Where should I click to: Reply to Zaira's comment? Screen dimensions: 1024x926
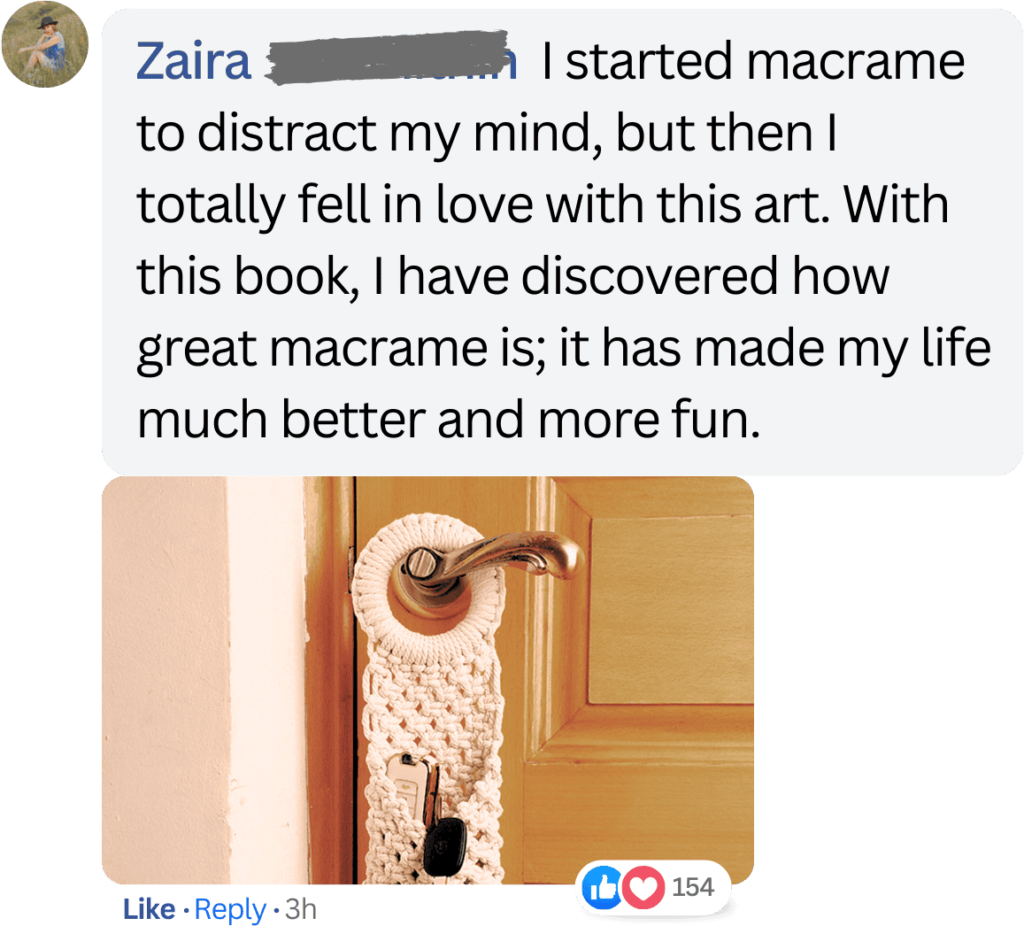[x=230, y=909]
